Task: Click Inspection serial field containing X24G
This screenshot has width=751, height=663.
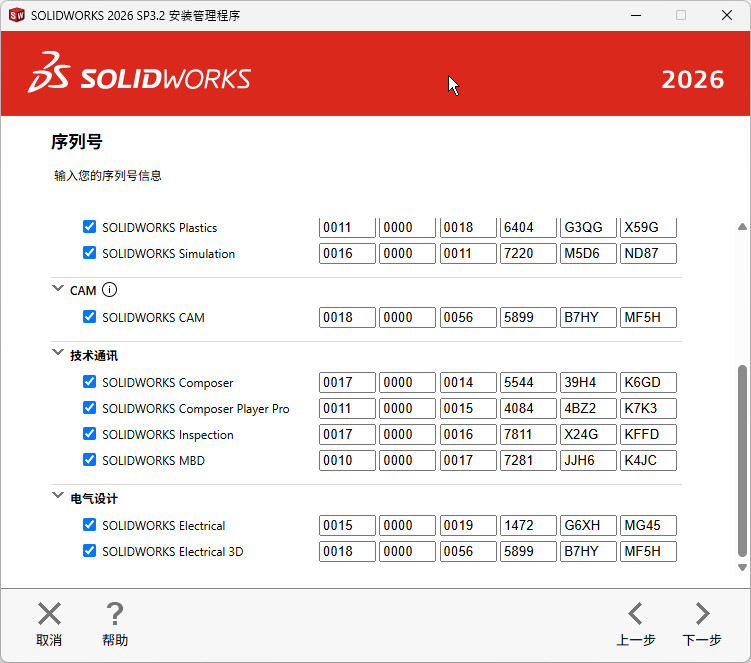Action: coord(588,434)
